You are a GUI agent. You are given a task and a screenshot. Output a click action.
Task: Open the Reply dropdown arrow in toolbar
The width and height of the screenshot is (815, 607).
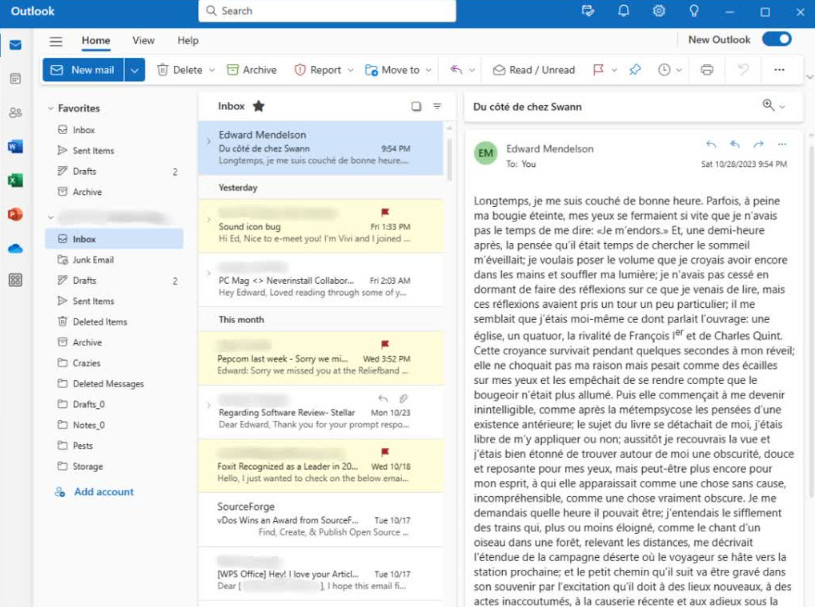point(472,70)
